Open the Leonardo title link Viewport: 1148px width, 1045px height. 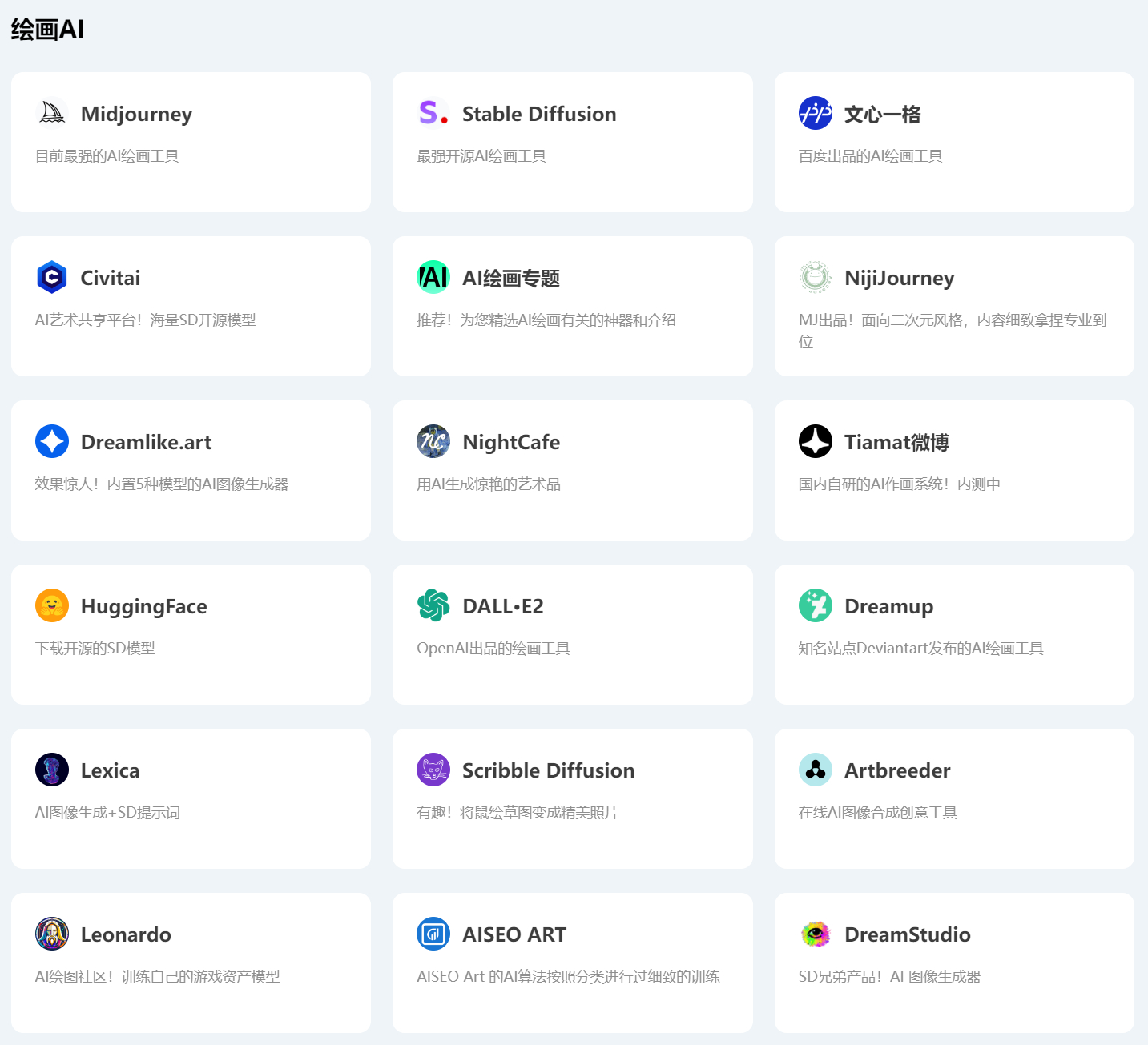[127, 934]
